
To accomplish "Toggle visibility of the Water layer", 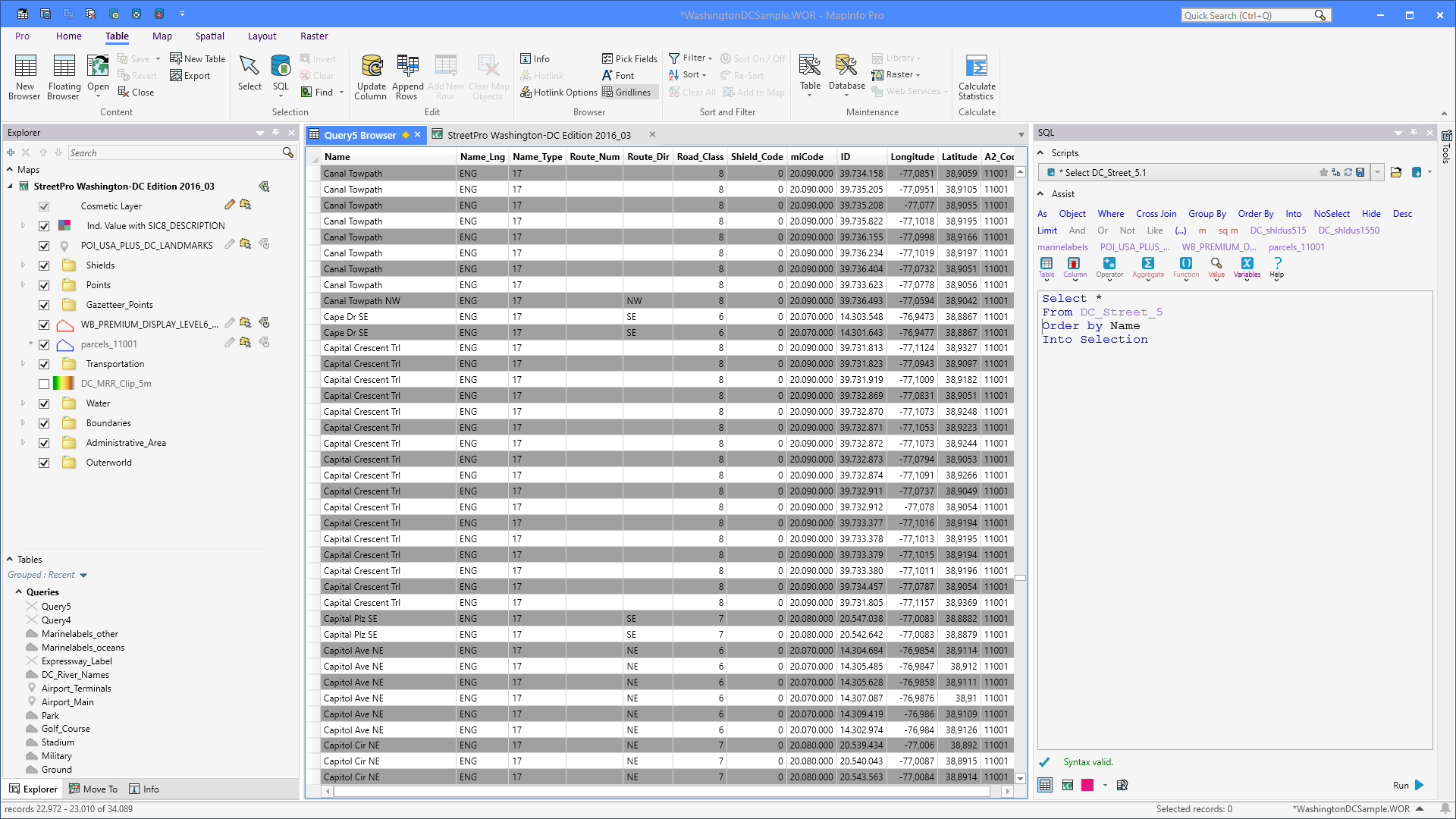I will (44, 403).
